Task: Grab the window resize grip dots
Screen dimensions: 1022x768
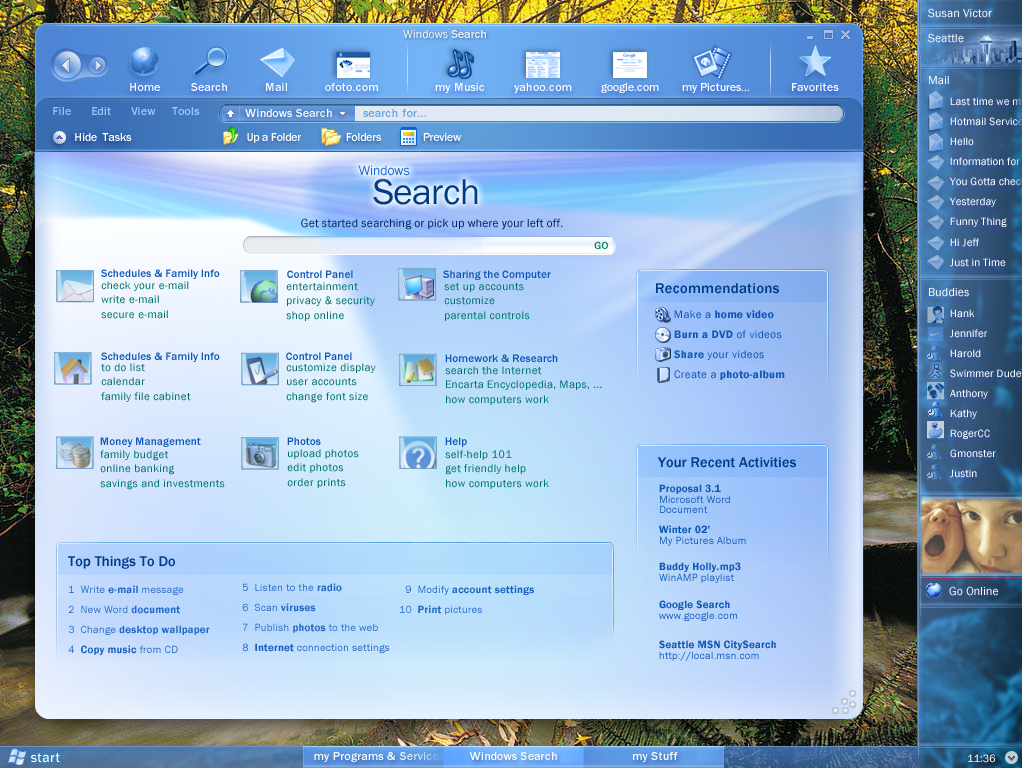Action: pos(845,703)
